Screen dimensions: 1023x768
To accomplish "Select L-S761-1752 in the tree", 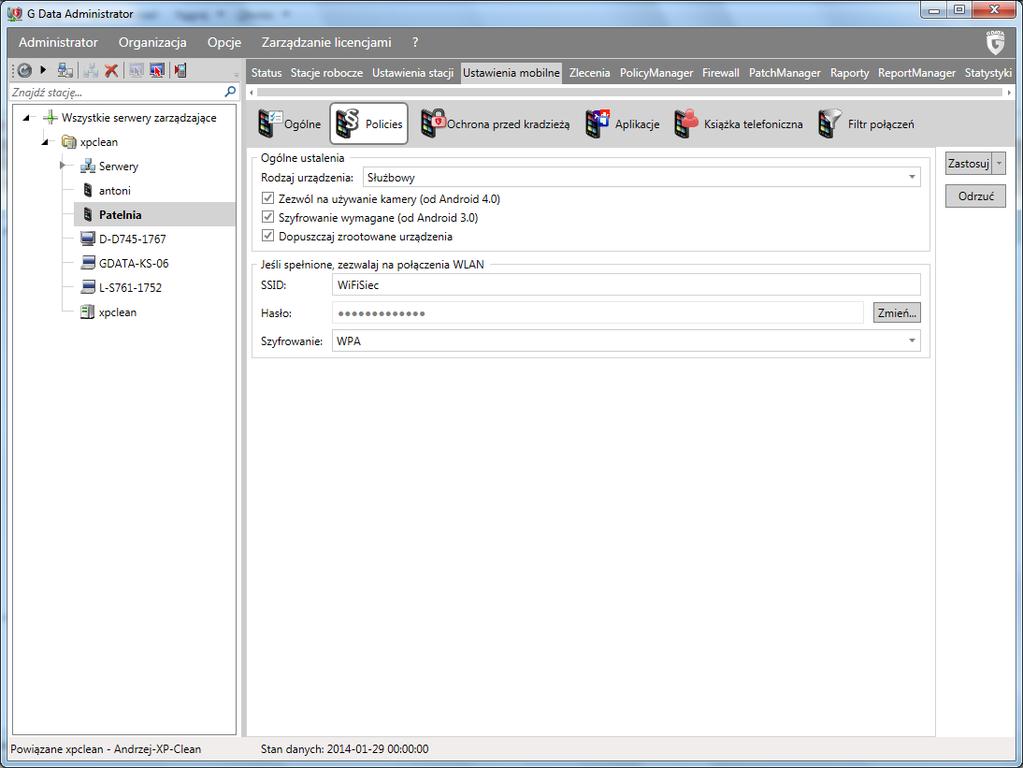I will (130, 287).
